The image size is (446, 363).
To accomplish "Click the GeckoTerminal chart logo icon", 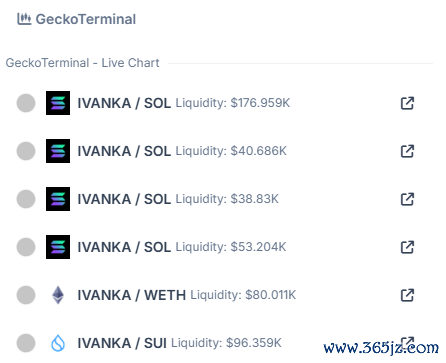I will click(x=24, y=19).
